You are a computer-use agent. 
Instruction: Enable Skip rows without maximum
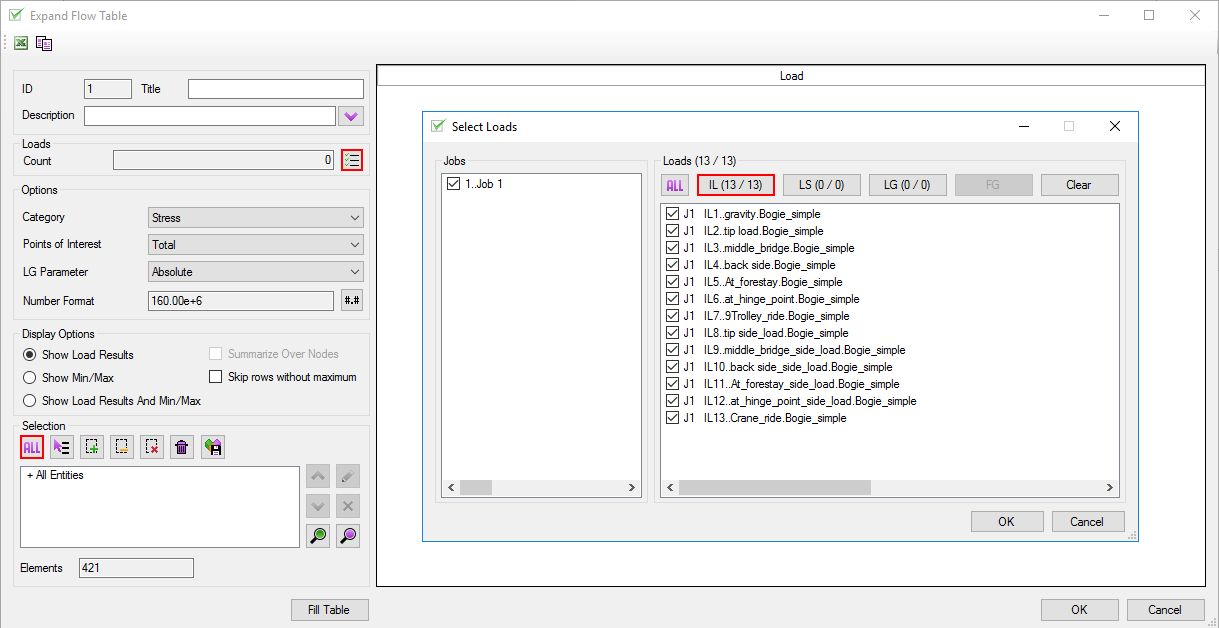(215, 377)
